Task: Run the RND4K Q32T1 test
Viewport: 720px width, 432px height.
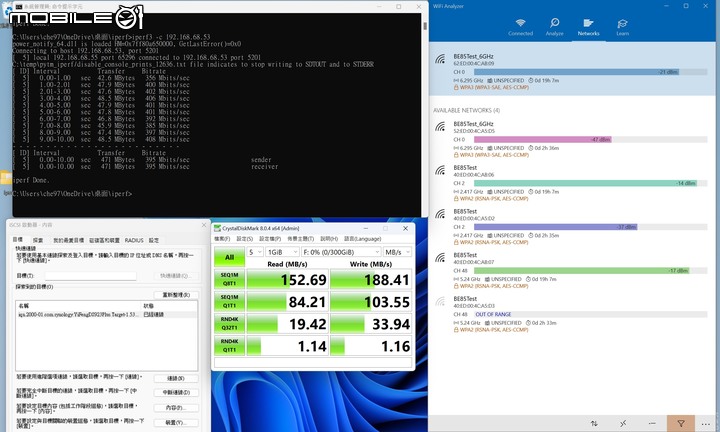Action: click(x=229, y=323)
